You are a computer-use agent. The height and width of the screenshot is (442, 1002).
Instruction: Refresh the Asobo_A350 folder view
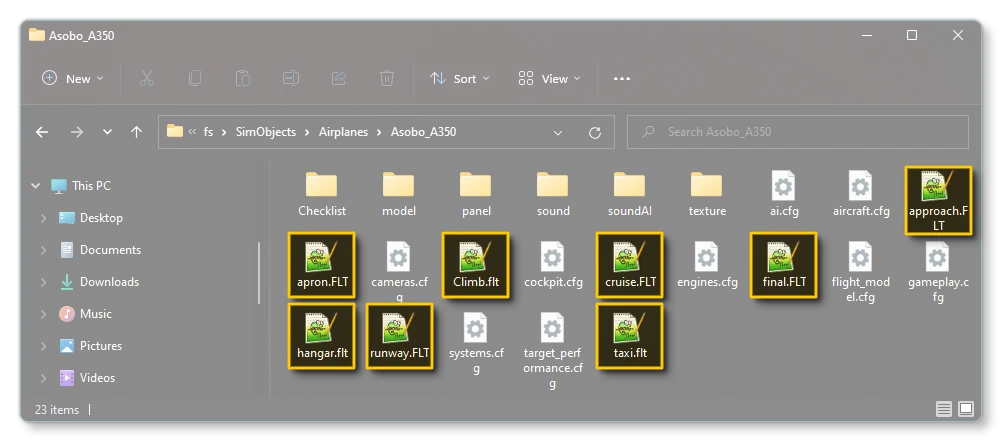tap(595, 133)
